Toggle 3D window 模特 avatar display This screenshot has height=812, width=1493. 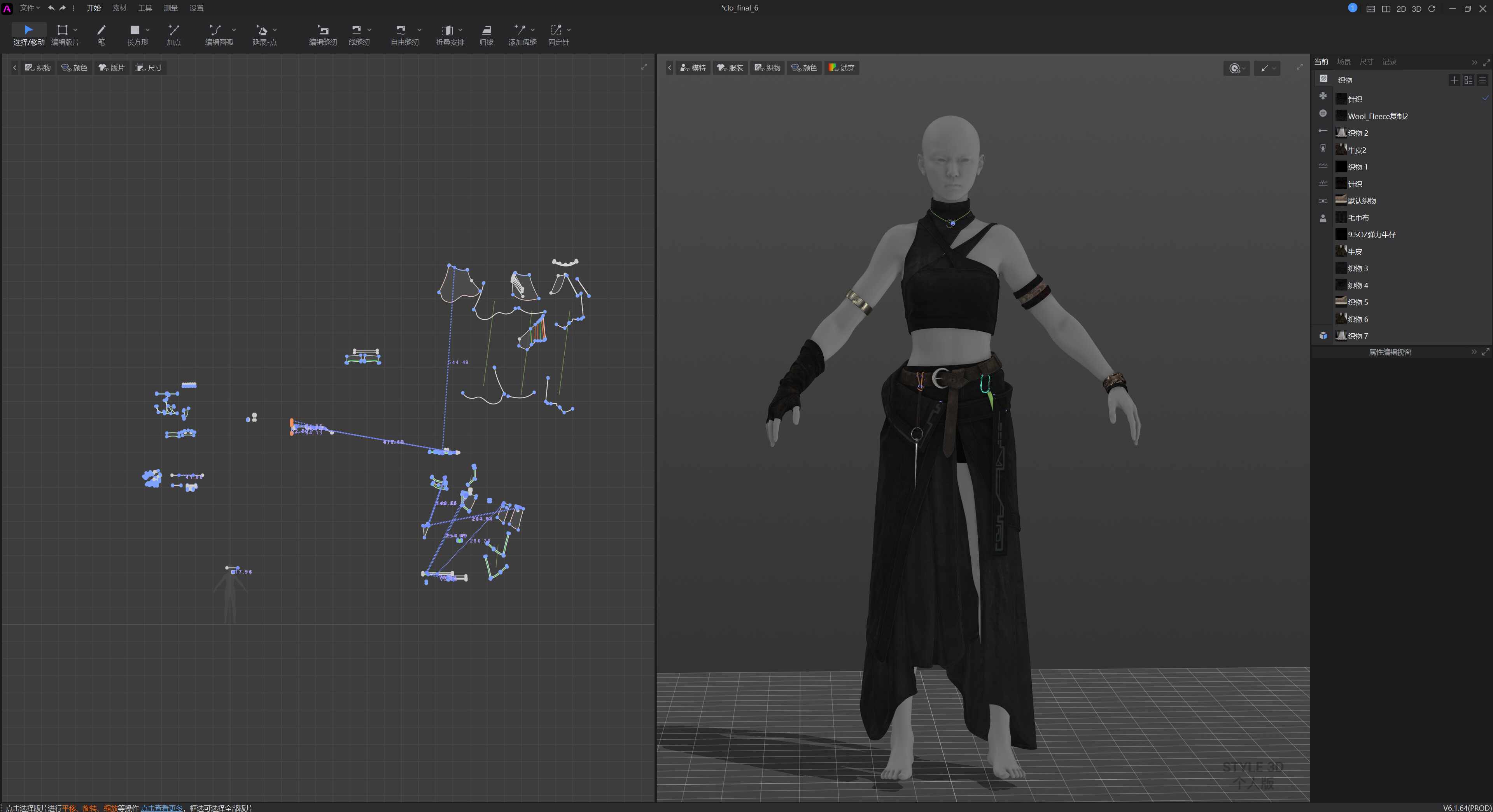click(x=693, y=68)
